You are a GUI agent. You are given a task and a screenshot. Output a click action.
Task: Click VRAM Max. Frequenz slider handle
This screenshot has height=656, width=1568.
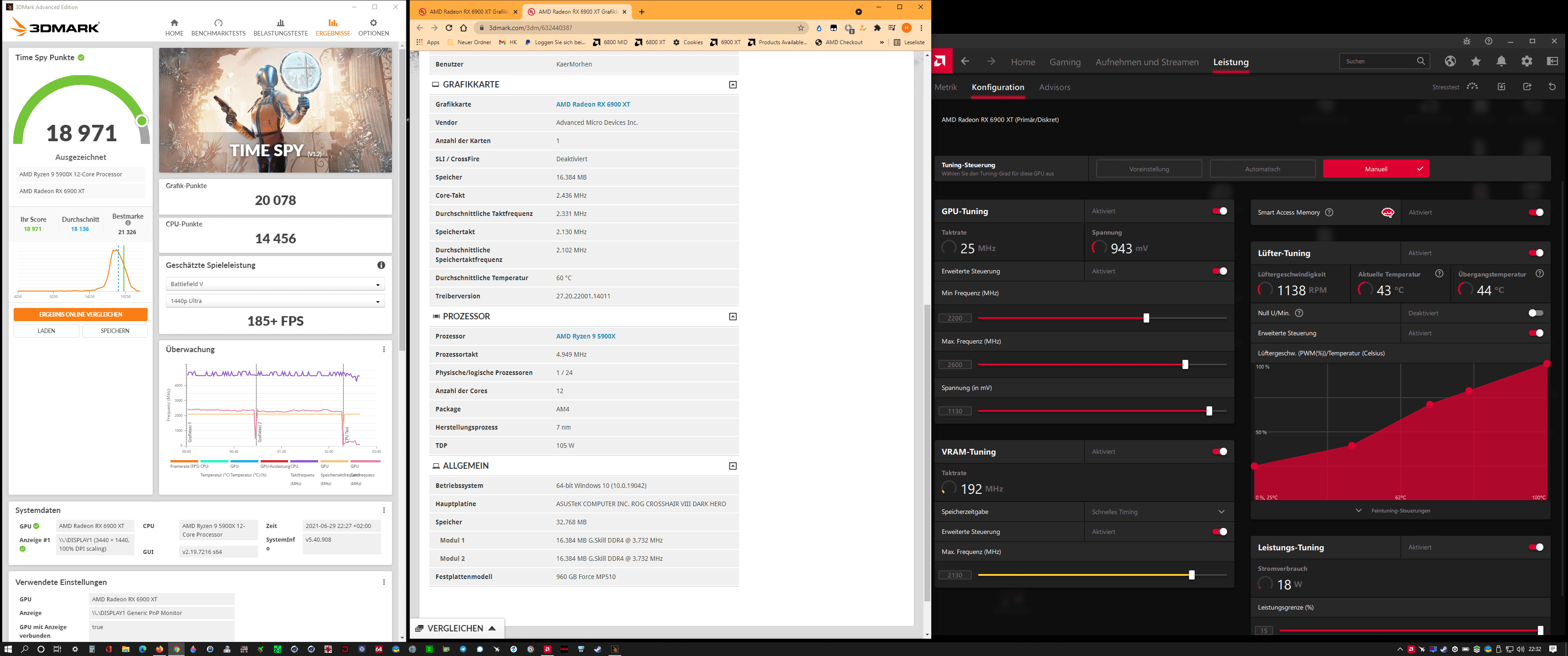pos(1192,574)
